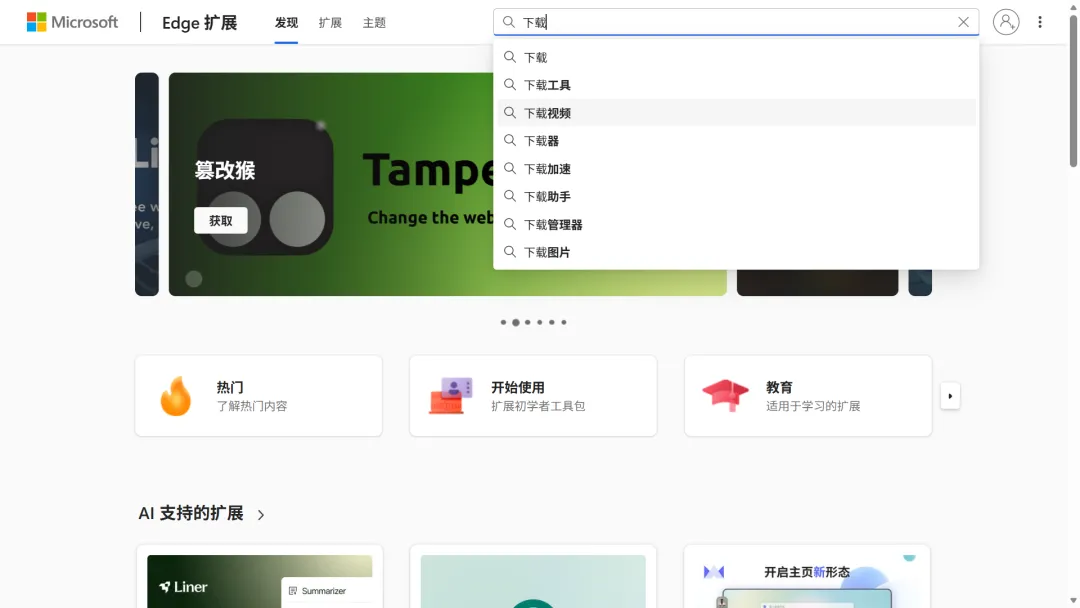The height and width of the screenshot is (608, 1080).
Task: Click the page vertical scrollbar thumb
Action: [1073, 91]
